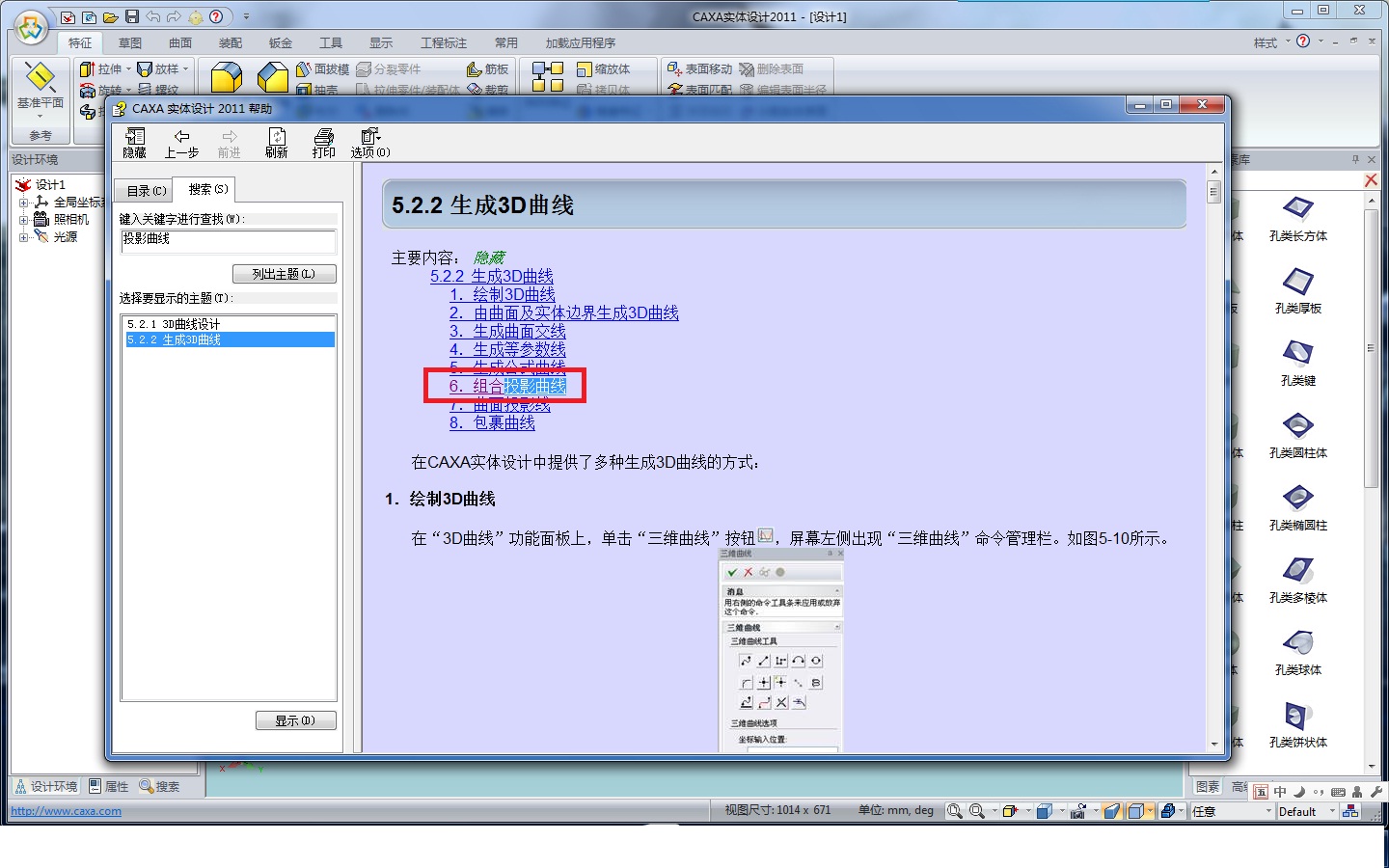Viewport: 1389px width, 868px height.
Task: Toggle IME half/full width moon button
Action: [x=1298, y=792]
